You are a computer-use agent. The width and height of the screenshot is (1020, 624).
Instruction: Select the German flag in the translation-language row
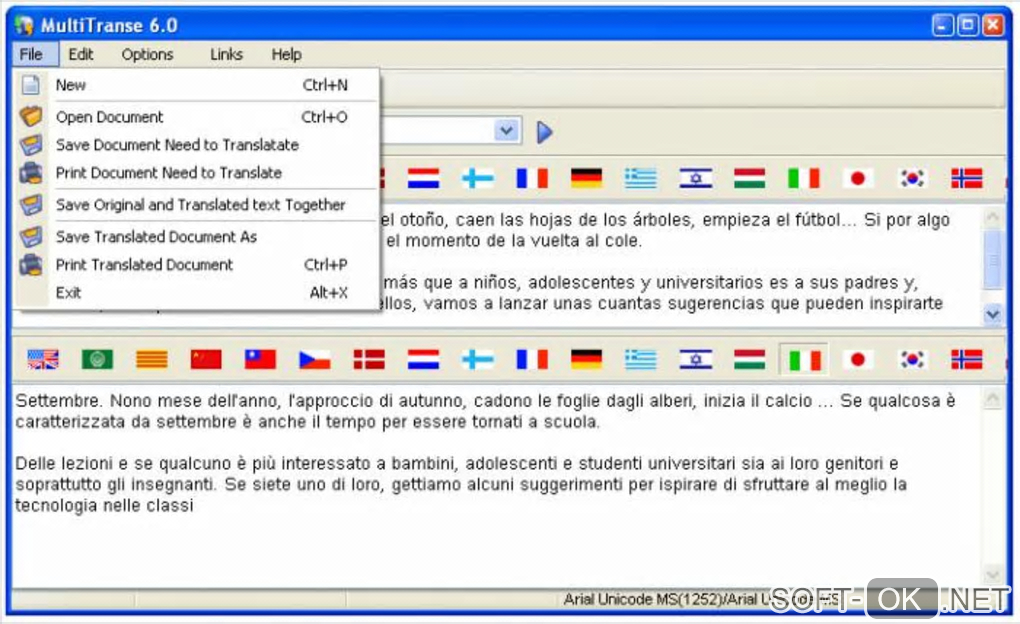click(587, 359)
